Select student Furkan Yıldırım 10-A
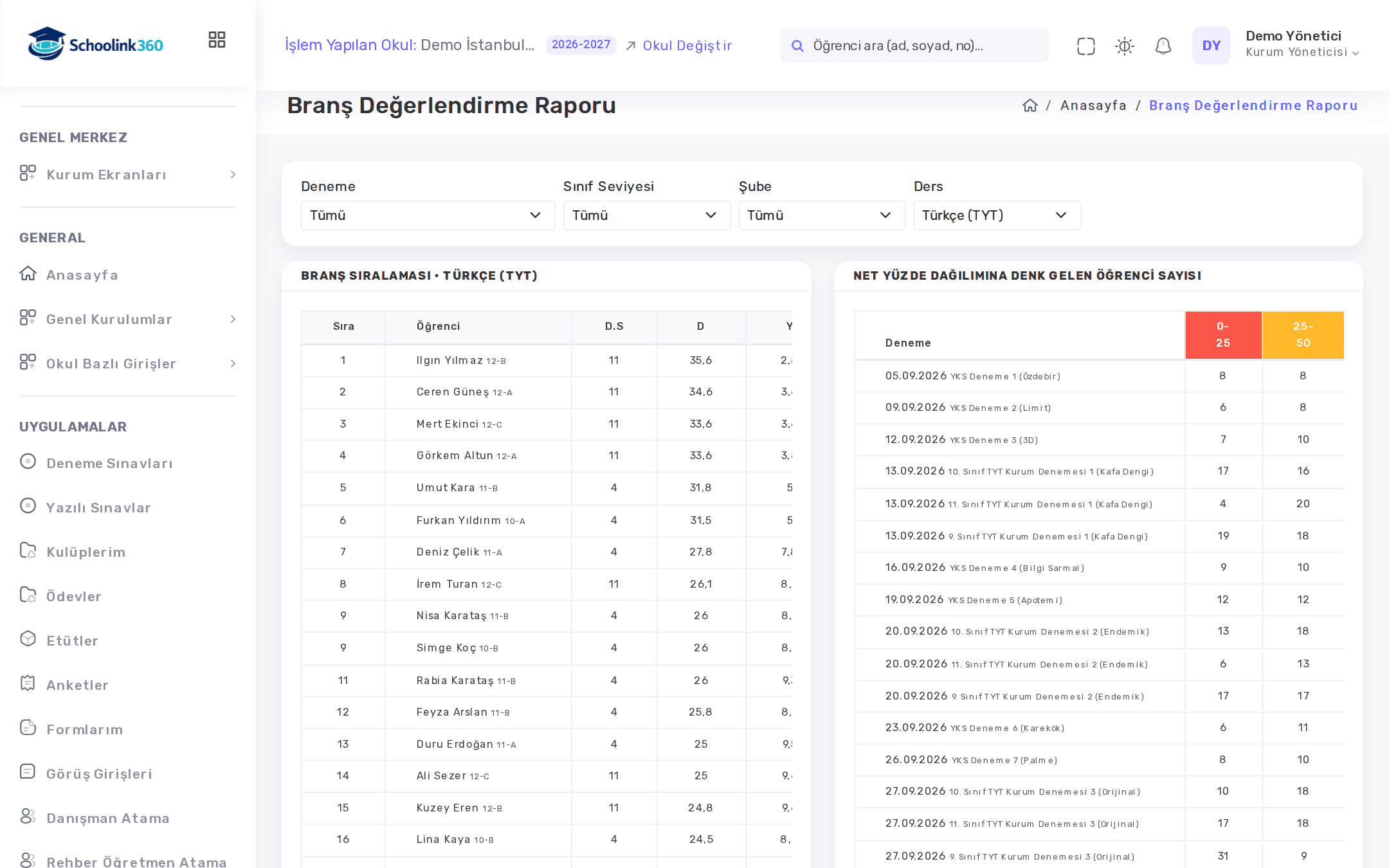1389x868 pixels. click(471, 521)
